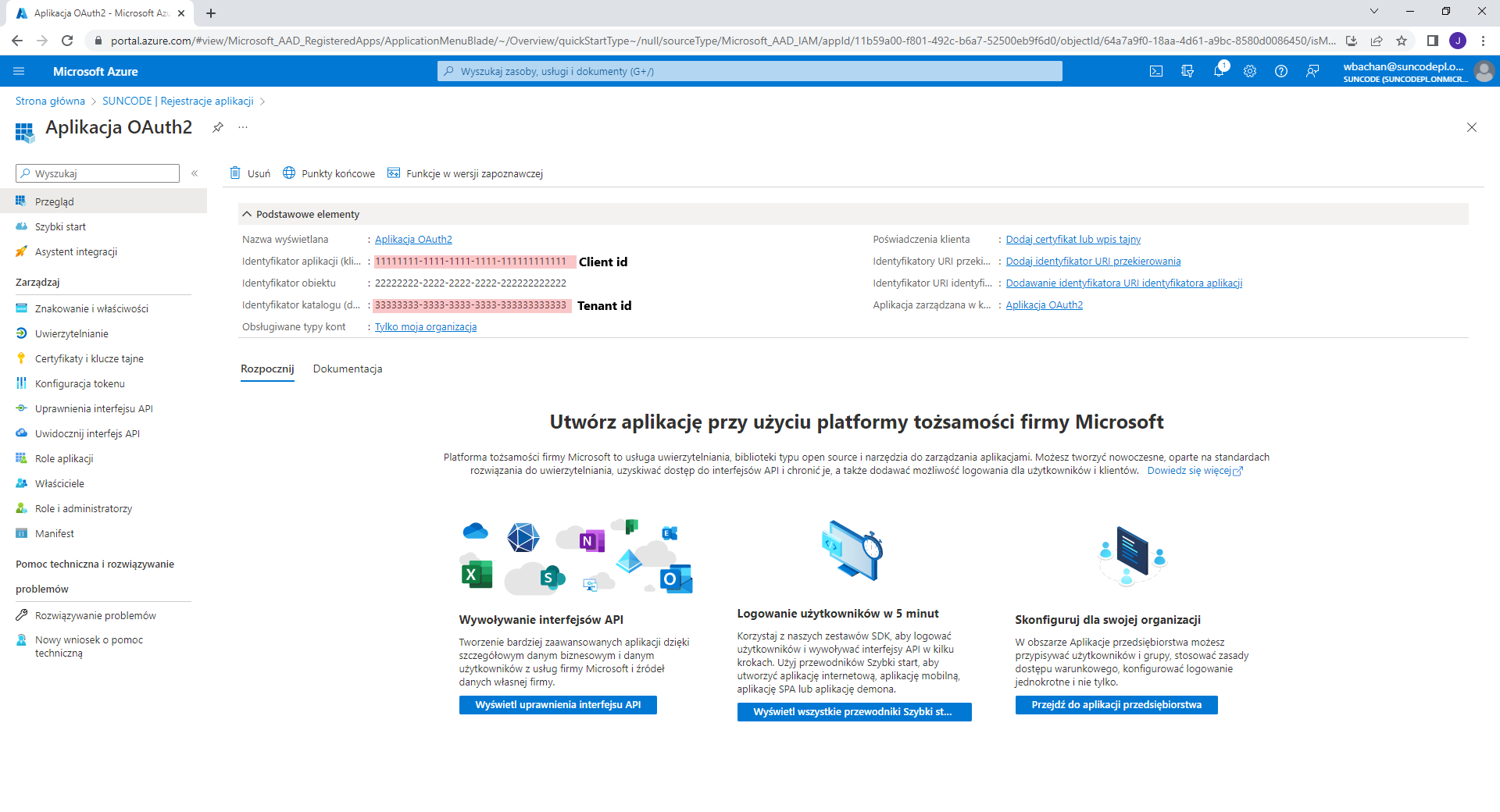
Task: Select the Rozpocznij tab
Action: 267,369
